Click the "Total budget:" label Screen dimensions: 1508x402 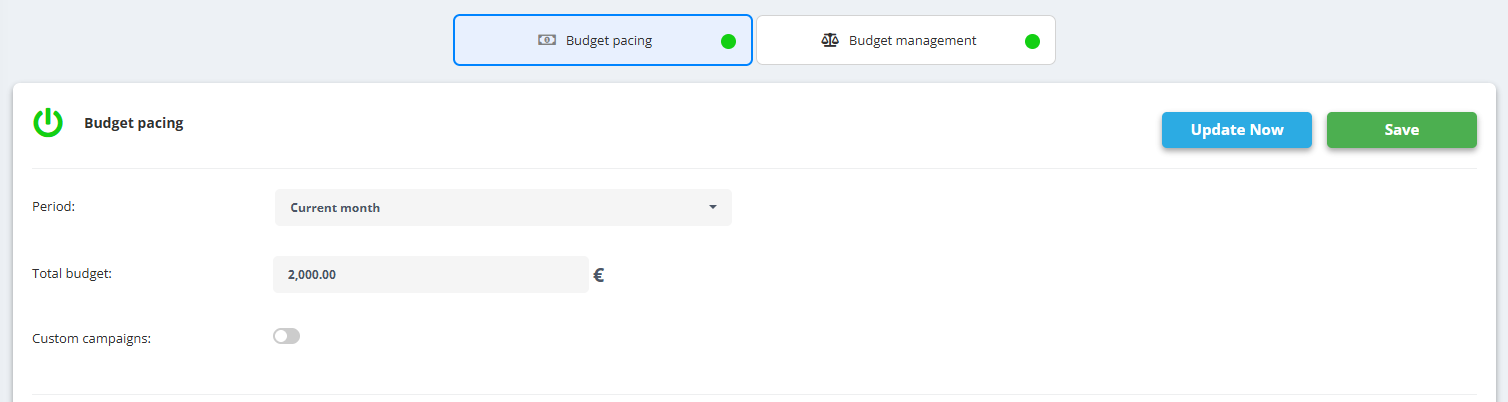tap(72, 272)
